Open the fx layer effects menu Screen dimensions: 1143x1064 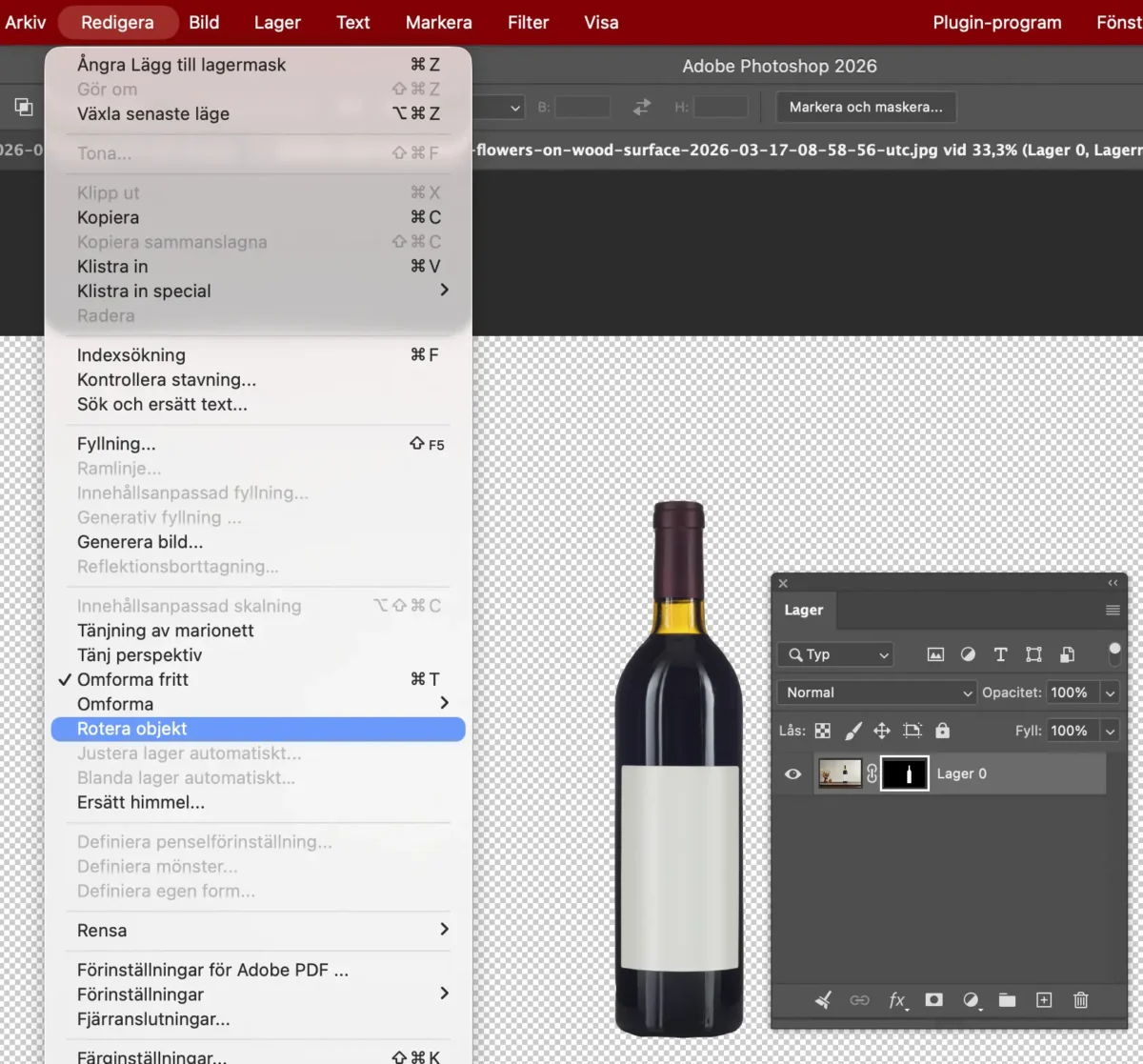897,999
